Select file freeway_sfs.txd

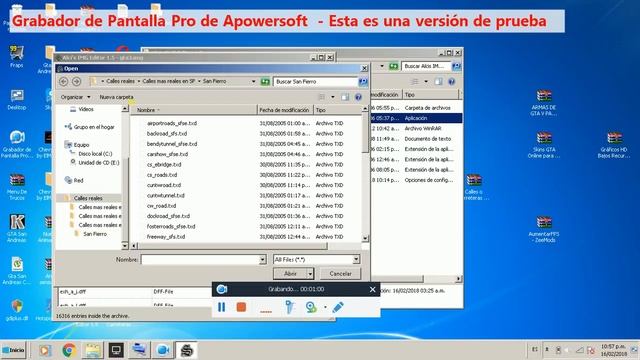click(166, 237)
